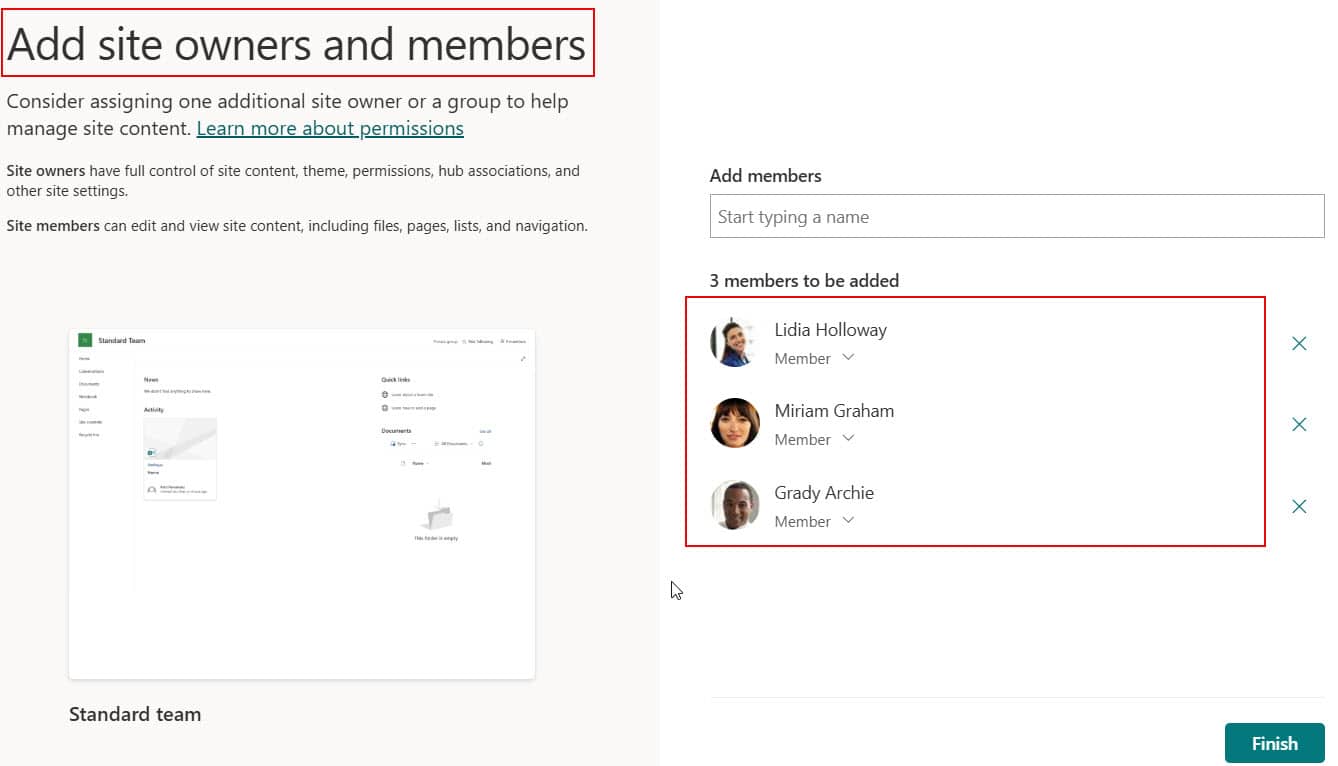Click Miriam Graham's avatar picture

click(x=735, y=424)
